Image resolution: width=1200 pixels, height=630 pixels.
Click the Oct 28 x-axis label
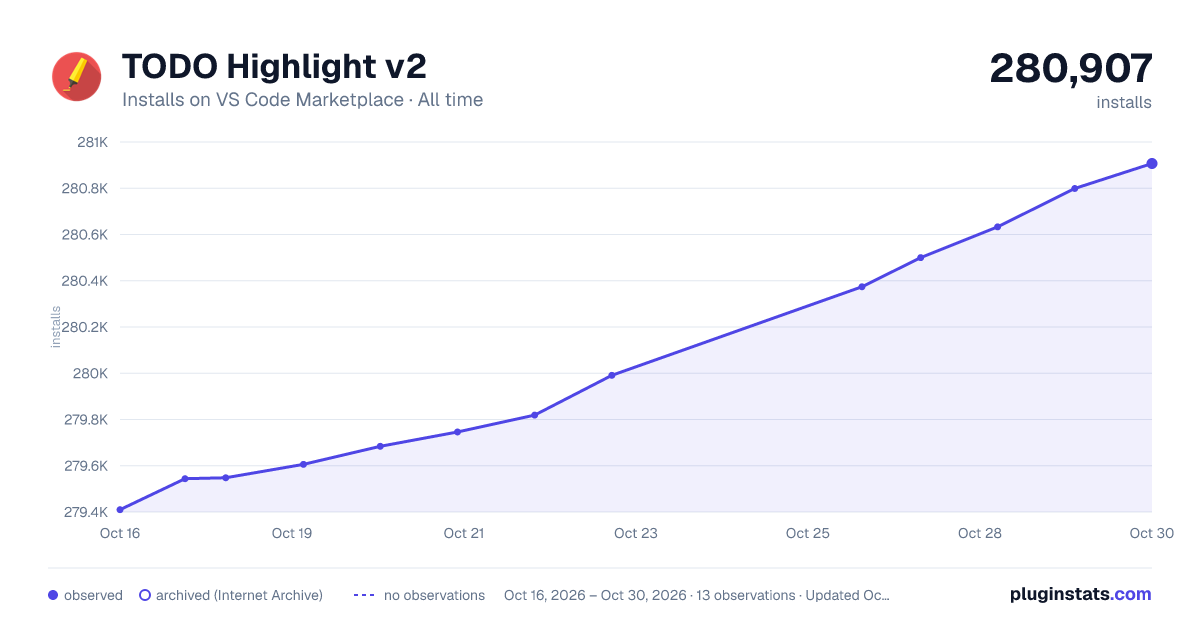pos(980,533)
